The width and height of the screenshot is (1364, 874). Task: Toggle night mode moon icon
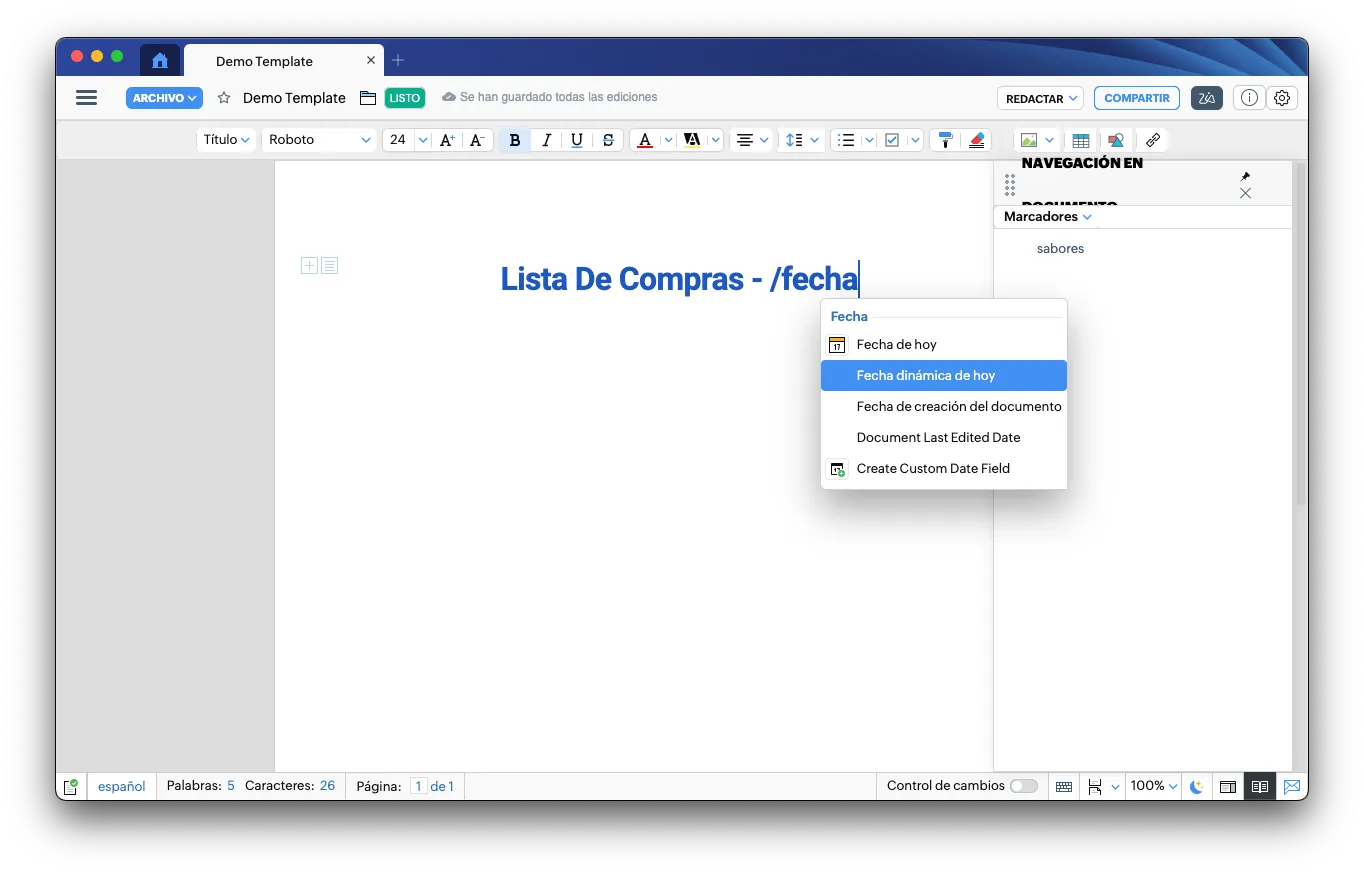point(1196,787)
